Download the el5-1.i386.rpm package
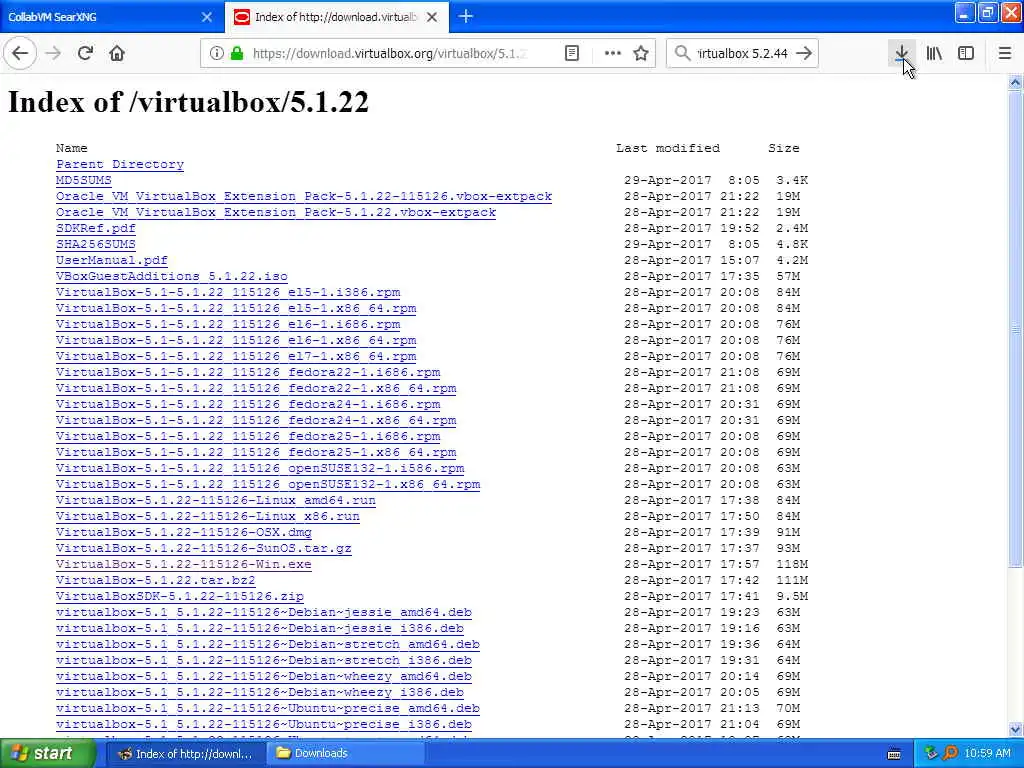The height and width of the screenshot is (768, 1024). (x=228, y=292)
